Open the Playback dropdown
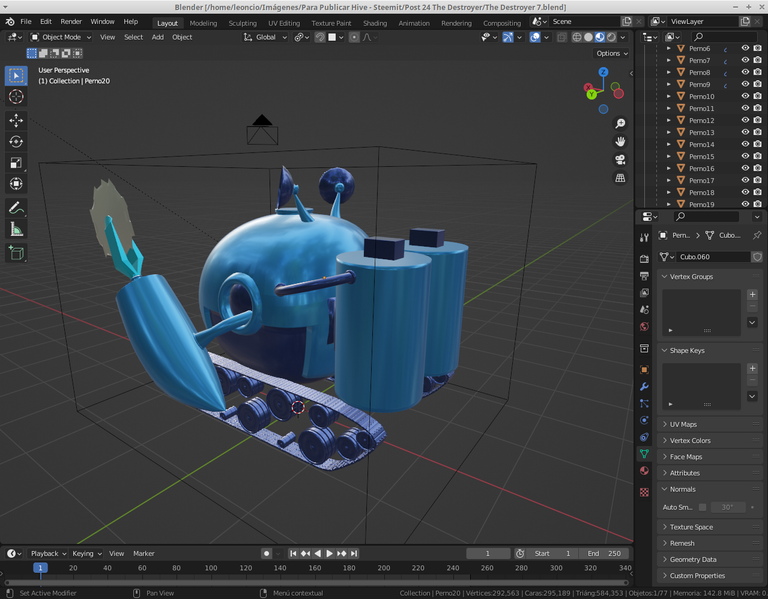768x599 pixels. pyautogui.click(x=48, y=553)
